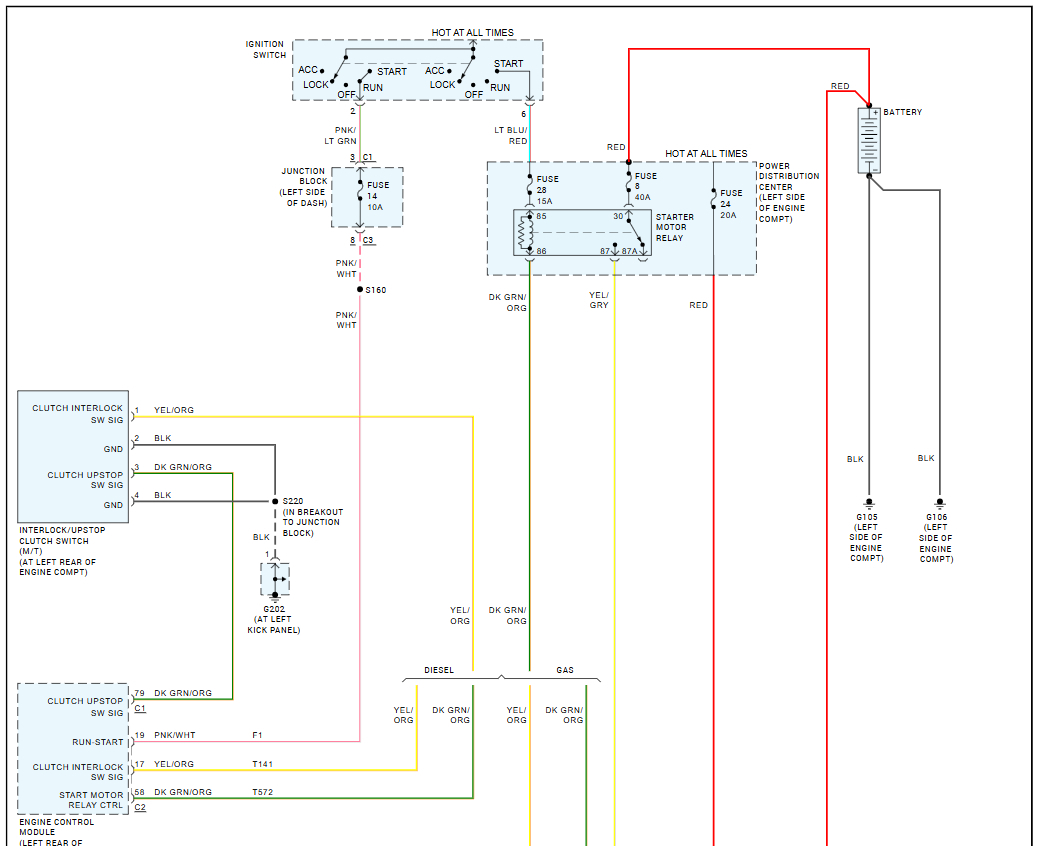Click the FUSE 24 20A label

point(731,204)
